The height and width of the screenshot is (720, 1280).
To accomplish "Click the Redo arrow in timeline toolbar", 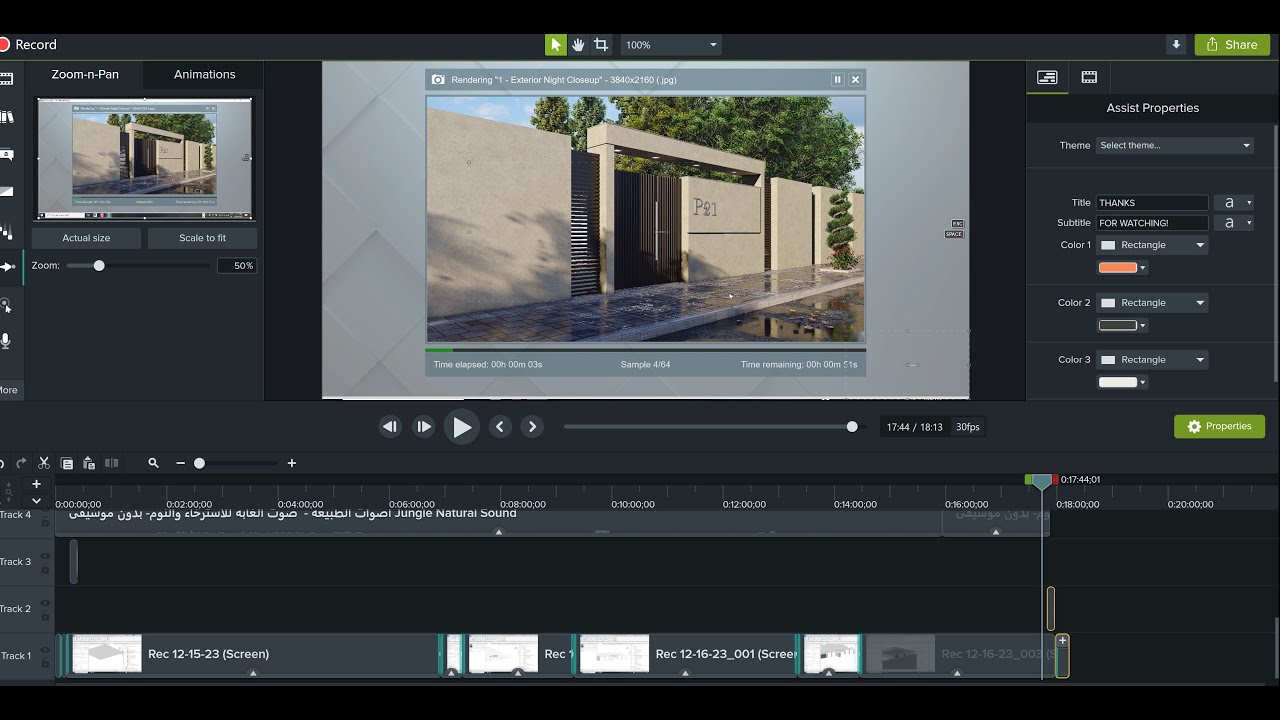I will 21,463.
